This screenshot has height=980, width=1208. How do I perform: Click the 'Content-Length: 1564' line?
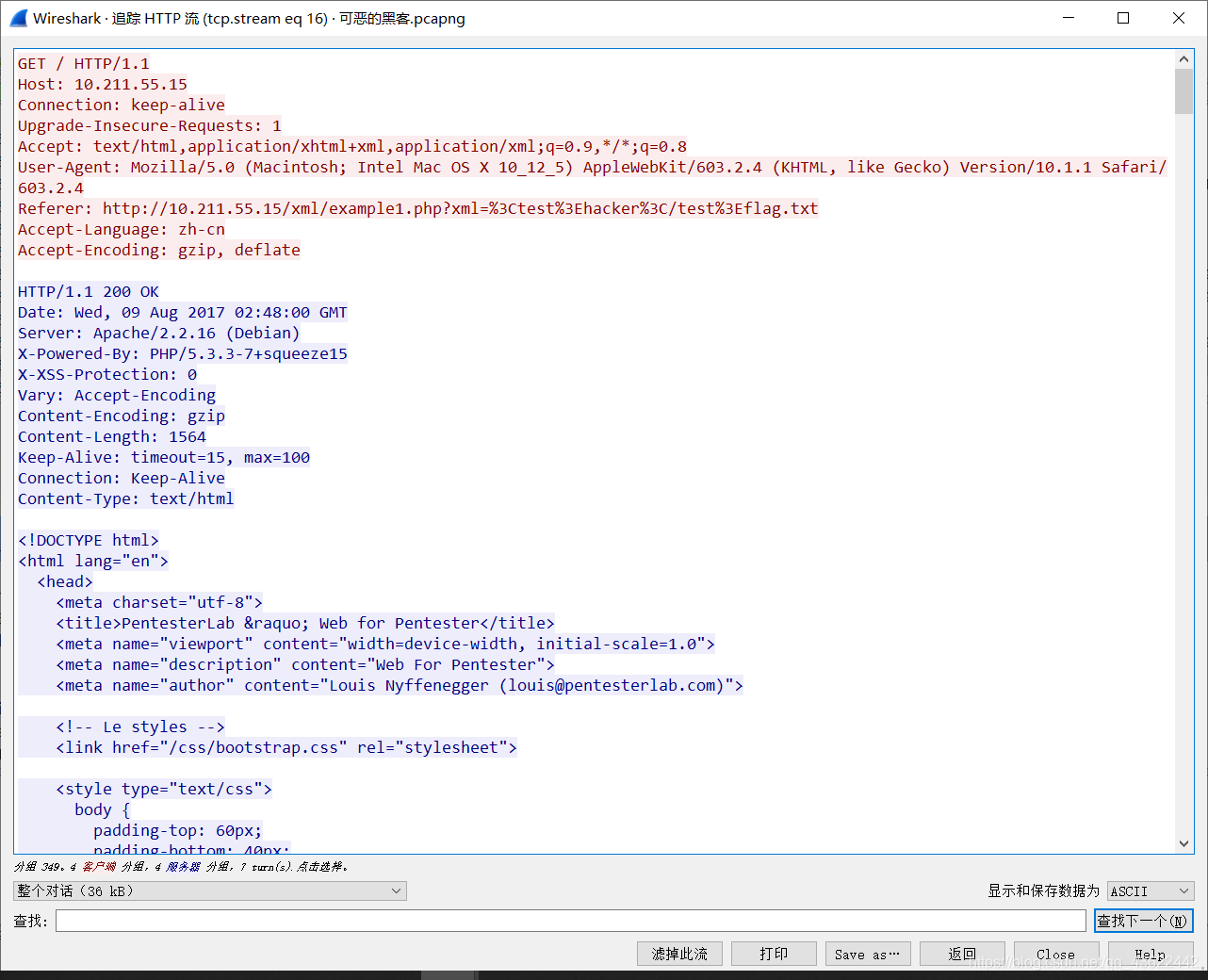pyautogui.click(x=112, y=436)
